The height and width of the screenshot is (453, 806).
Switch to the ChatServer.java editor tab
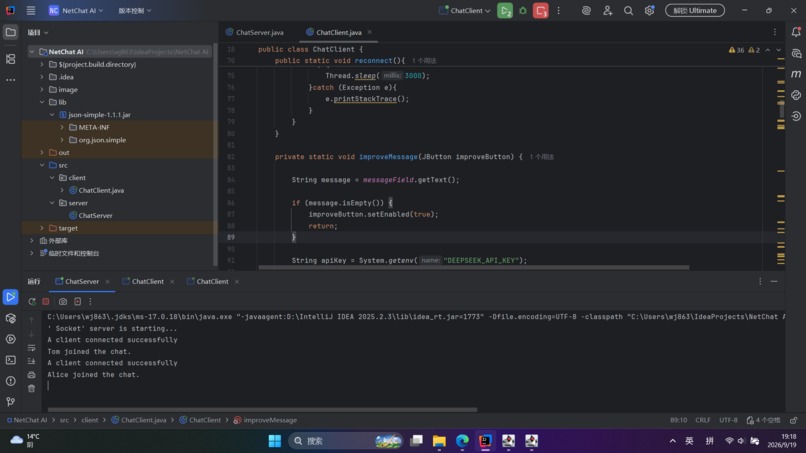(255, 32)
